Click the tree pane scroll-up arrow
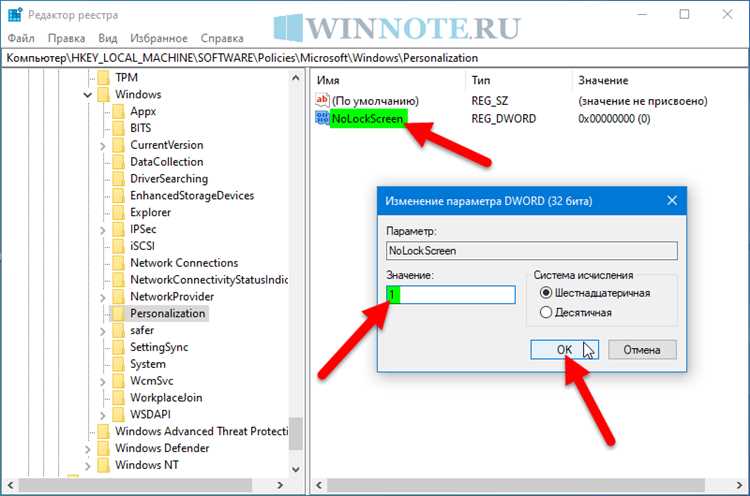The image size is (750, 496). (296, 77)
